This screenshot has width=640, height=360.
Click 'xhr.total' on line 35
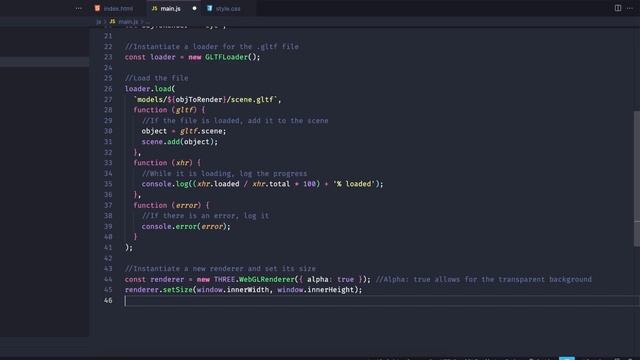click(x=271, y=184)
